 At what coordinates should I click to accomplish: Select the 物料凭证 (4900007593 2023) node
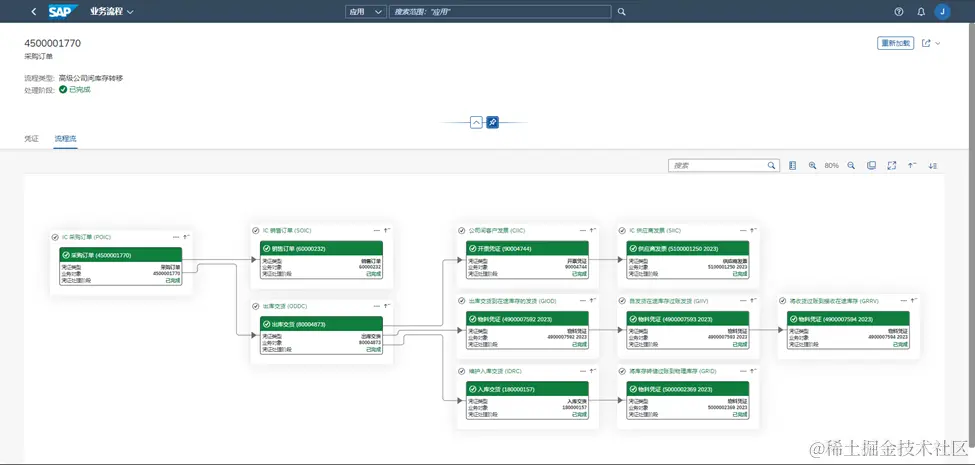(688, 329)
